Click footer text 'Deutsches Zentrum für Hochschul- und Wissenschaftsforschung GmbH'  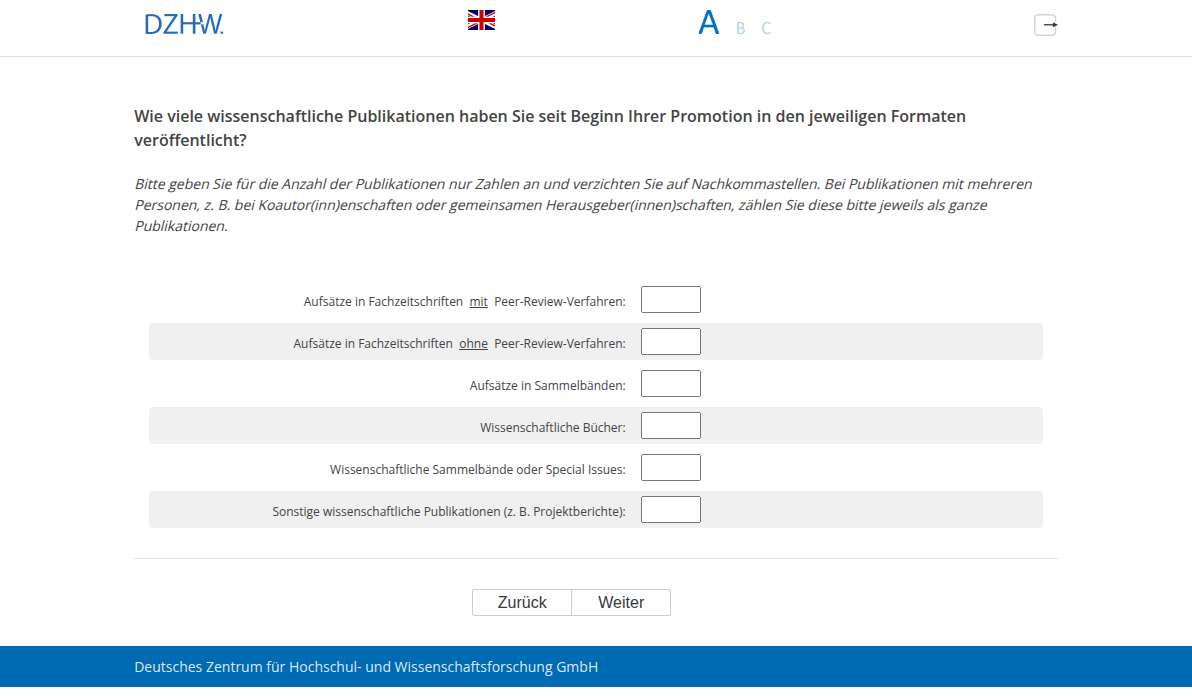[x=366, y=666]
